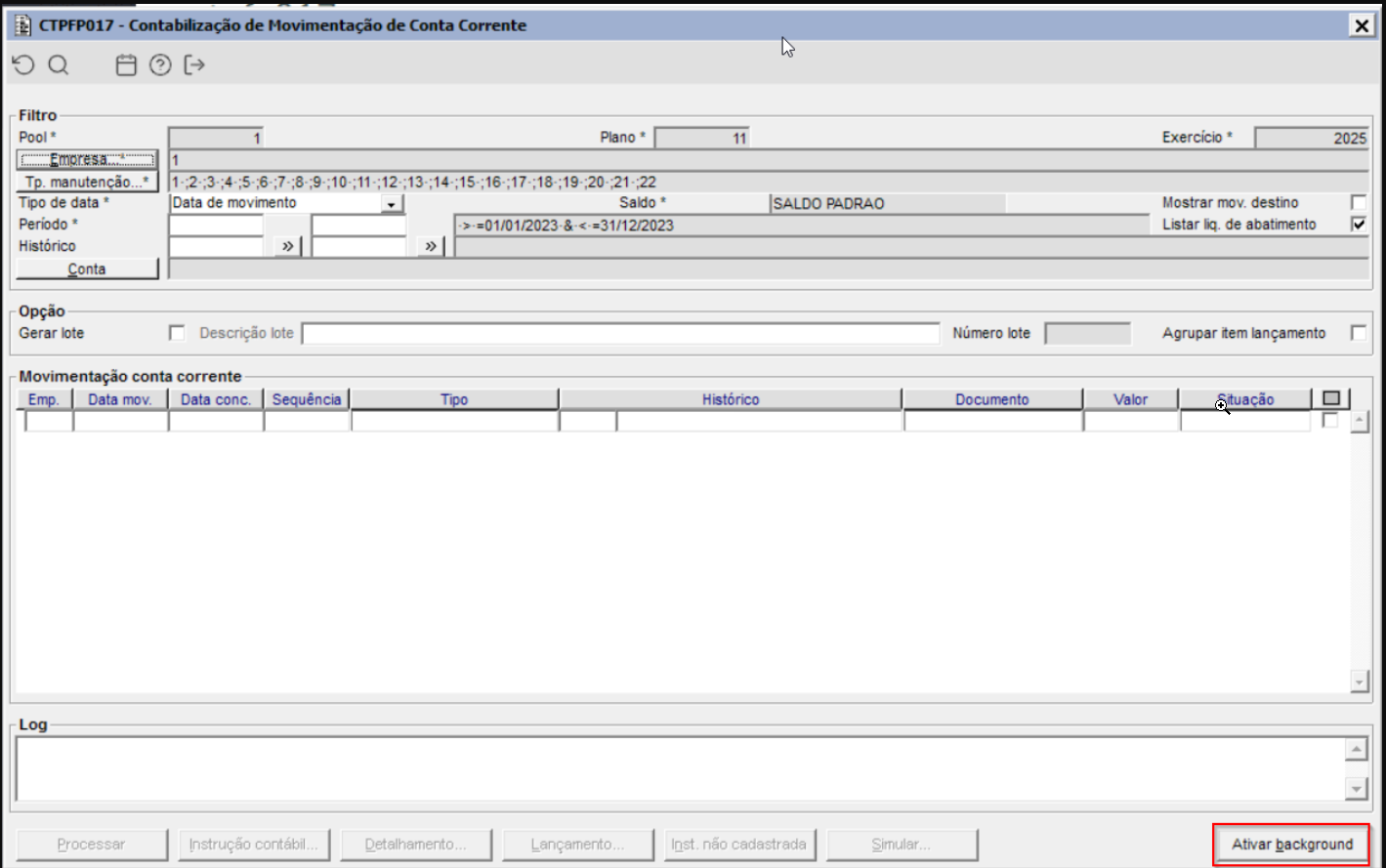Toggle the Agrupar item lançamento checkbox
The width and height of the screenshot is (1386, 868).
coord(1358,333)
